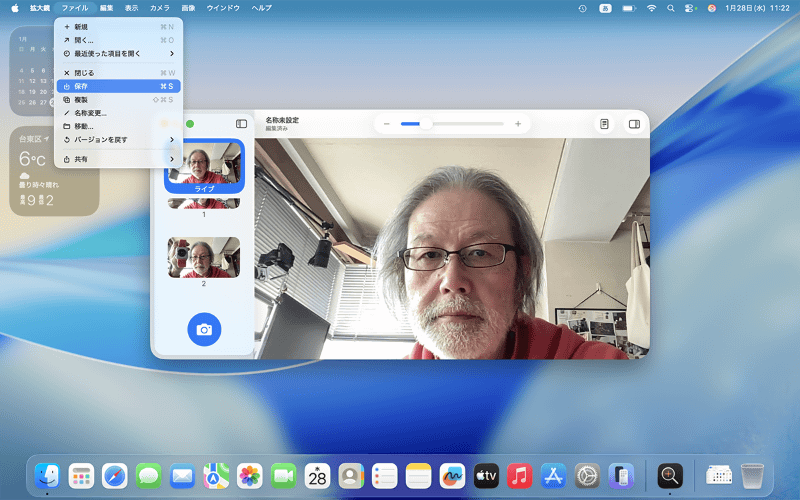Open Control Center from menu bar

tap(690, 8)
